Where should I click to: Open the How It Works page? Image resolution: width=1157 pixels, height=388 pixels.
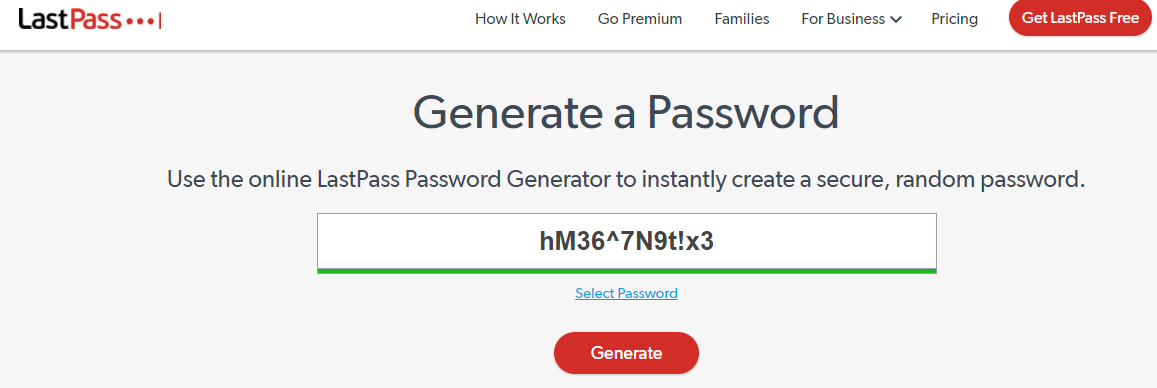(x=520, y=19)
